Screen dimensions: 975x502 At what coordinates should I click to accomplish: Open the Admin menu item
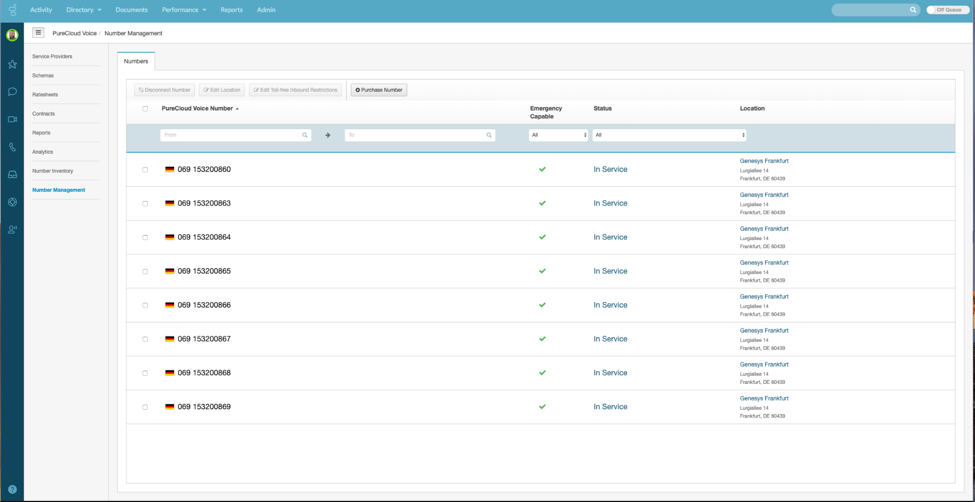[266, 10]
